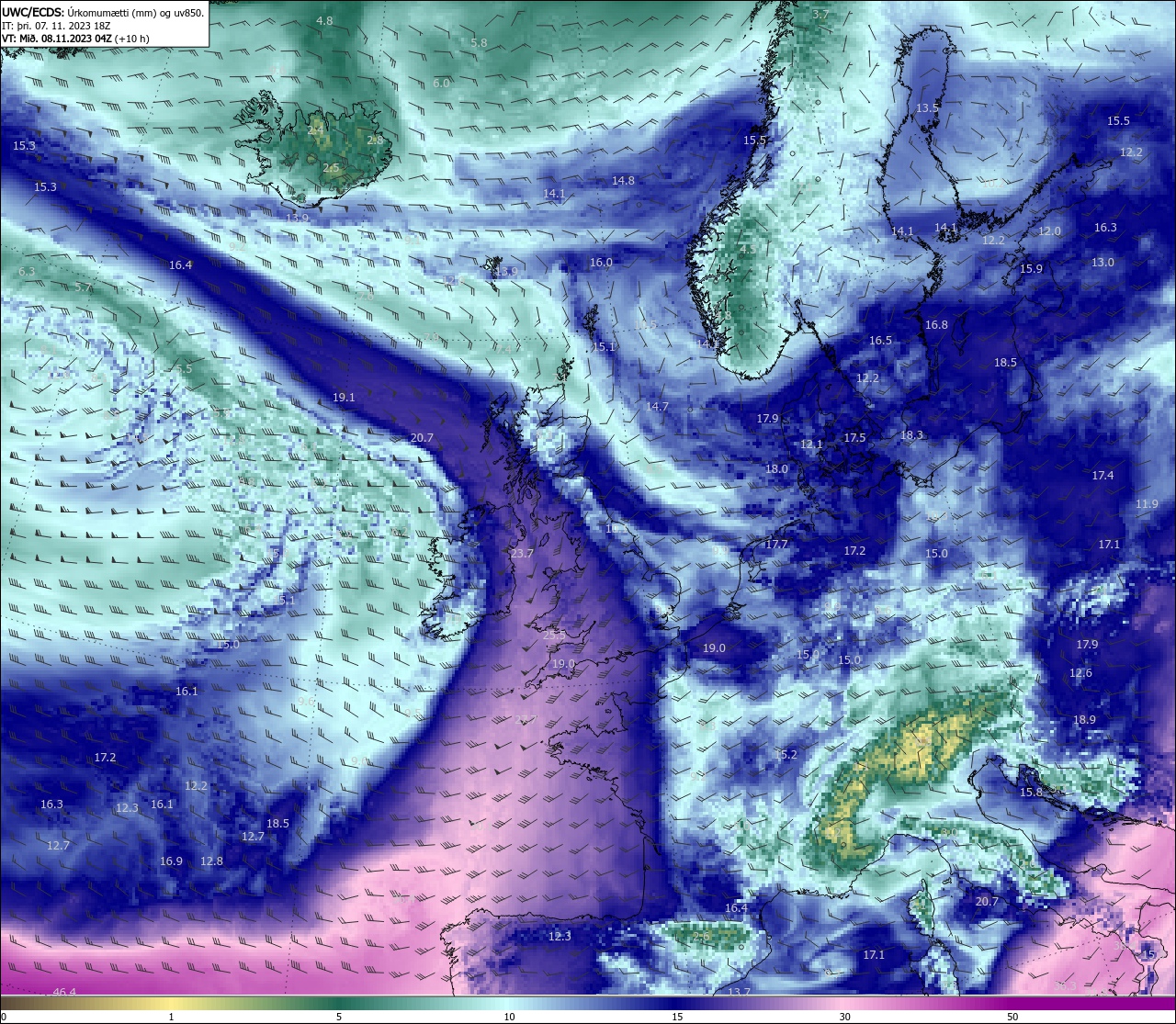Screen dimensions: 1176x1024
Task: Click the 10 tick on the color scale
Action: click(x=508, y=1017)
